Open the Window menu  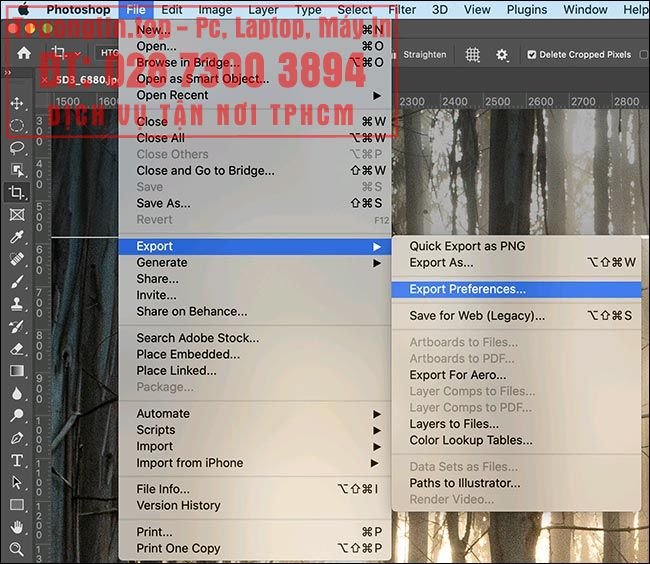(x=585, y=9)
